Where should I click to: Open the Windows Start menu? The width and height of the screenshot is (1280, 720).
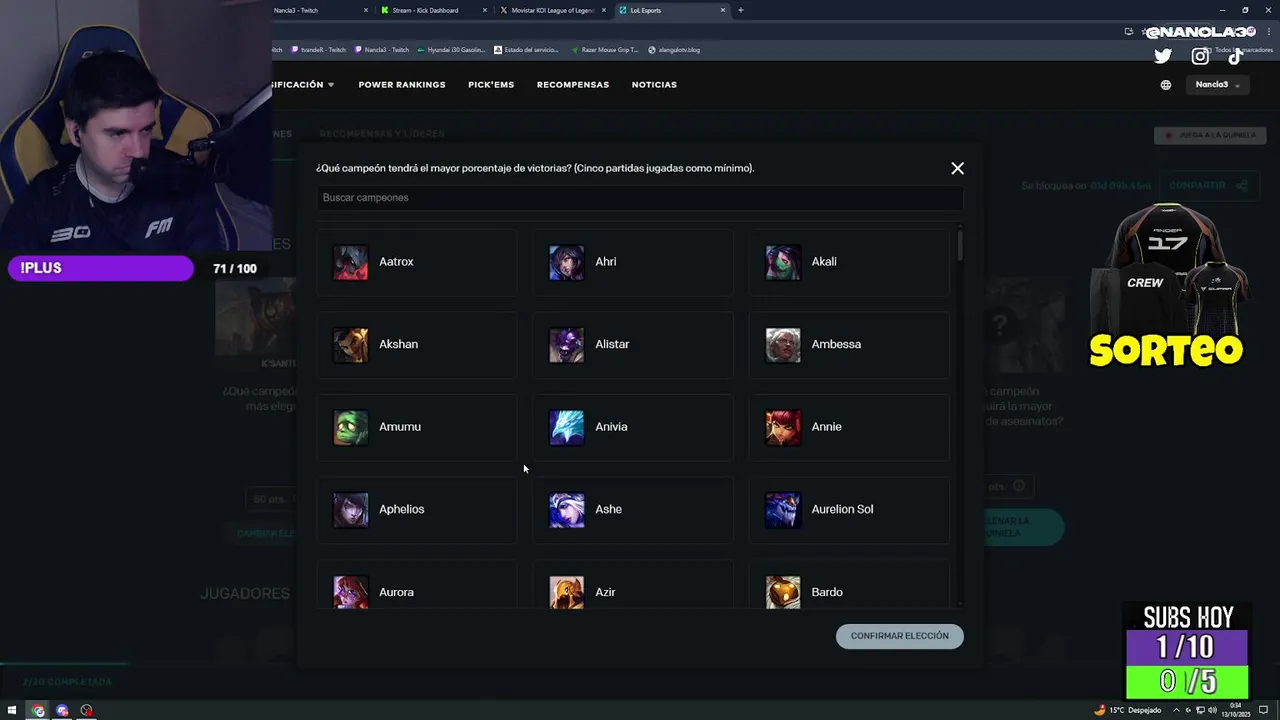pos(11,710)
